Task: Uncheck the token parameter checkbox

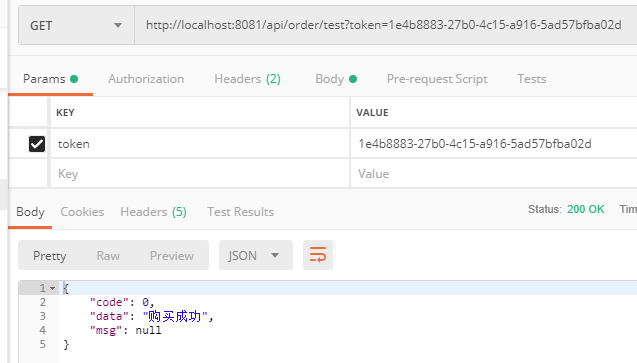Action: (37, 144)
